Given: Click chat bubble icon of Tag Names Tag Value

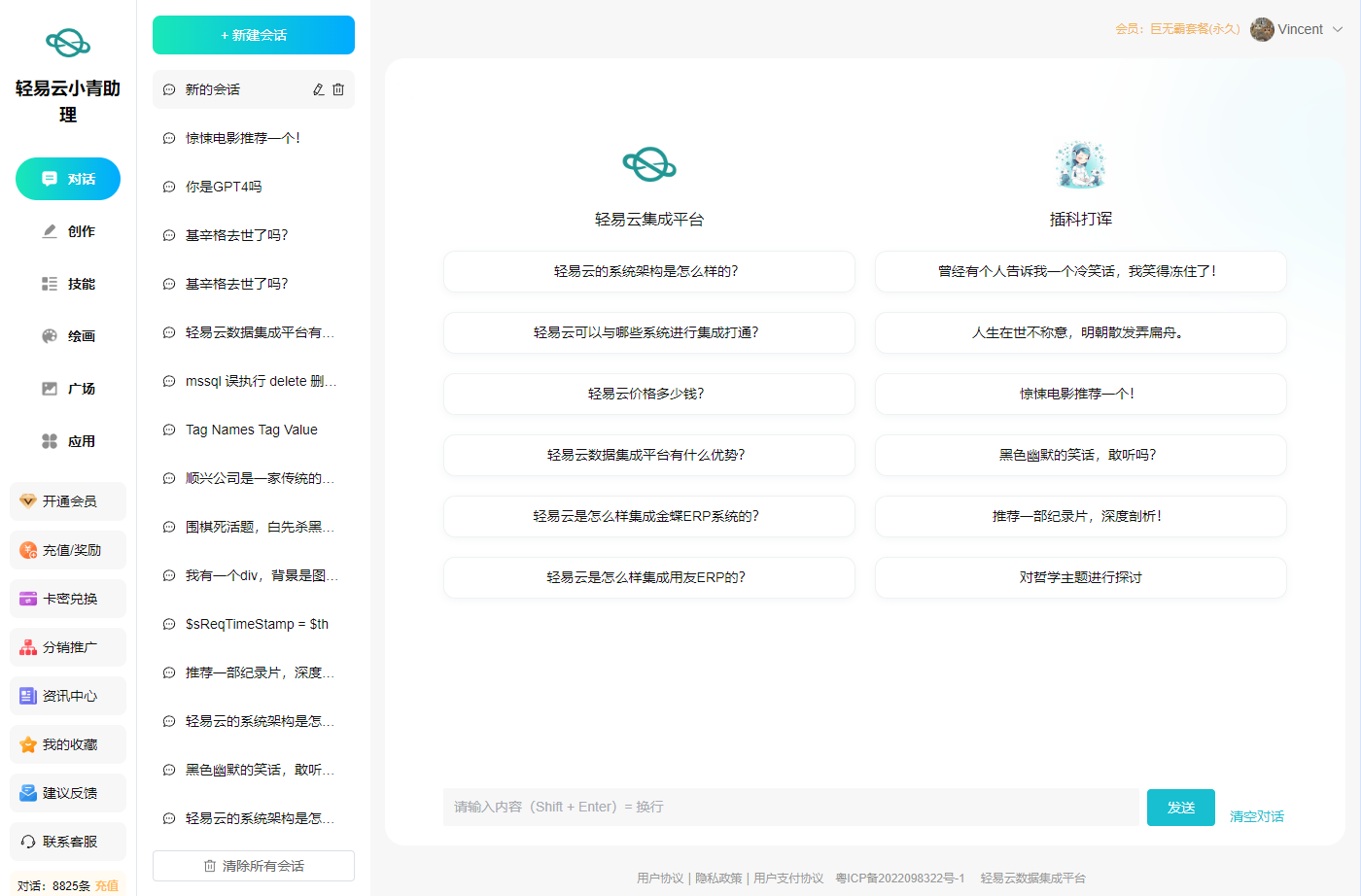Looking at the screenshot, I should [x=169, y=430].
